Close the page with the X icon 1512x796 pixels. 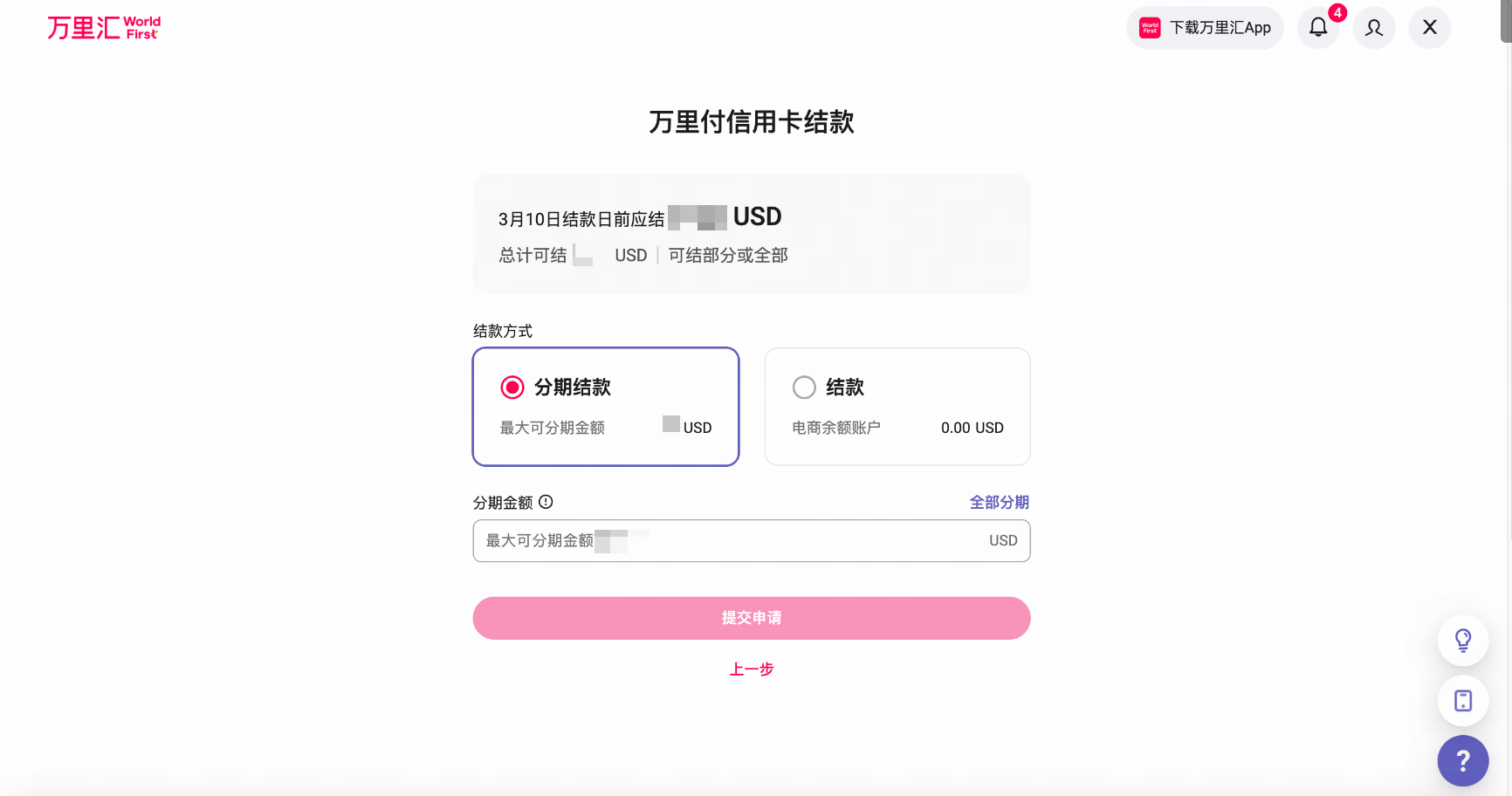(x=1429, y=28)
